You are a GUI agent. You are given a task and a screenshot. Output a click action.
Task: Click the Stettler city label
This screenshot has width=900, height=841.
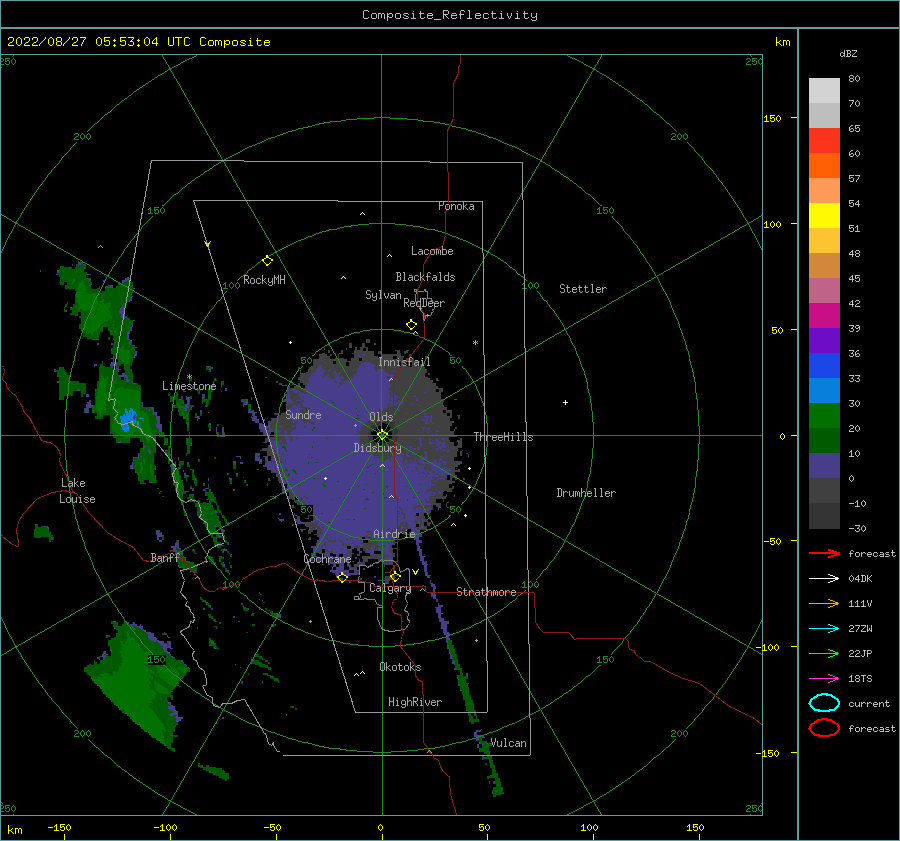[583, 289]
